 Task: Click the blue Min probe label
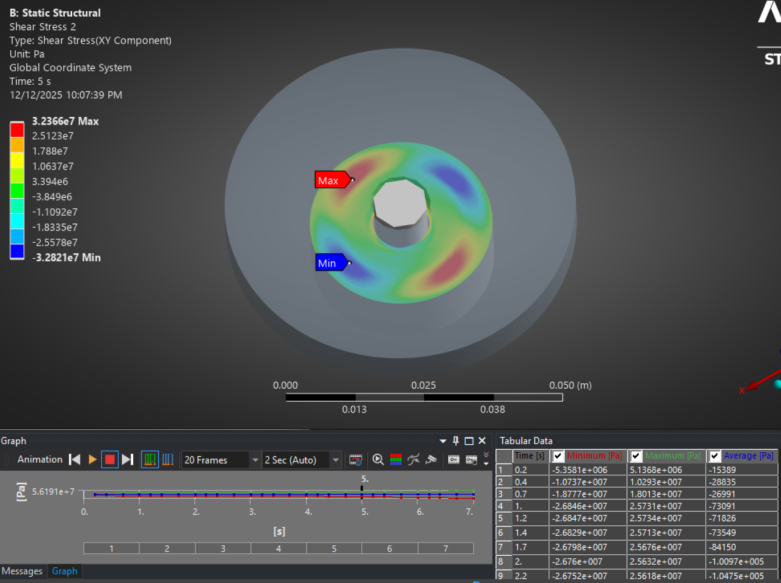(329, 263)
